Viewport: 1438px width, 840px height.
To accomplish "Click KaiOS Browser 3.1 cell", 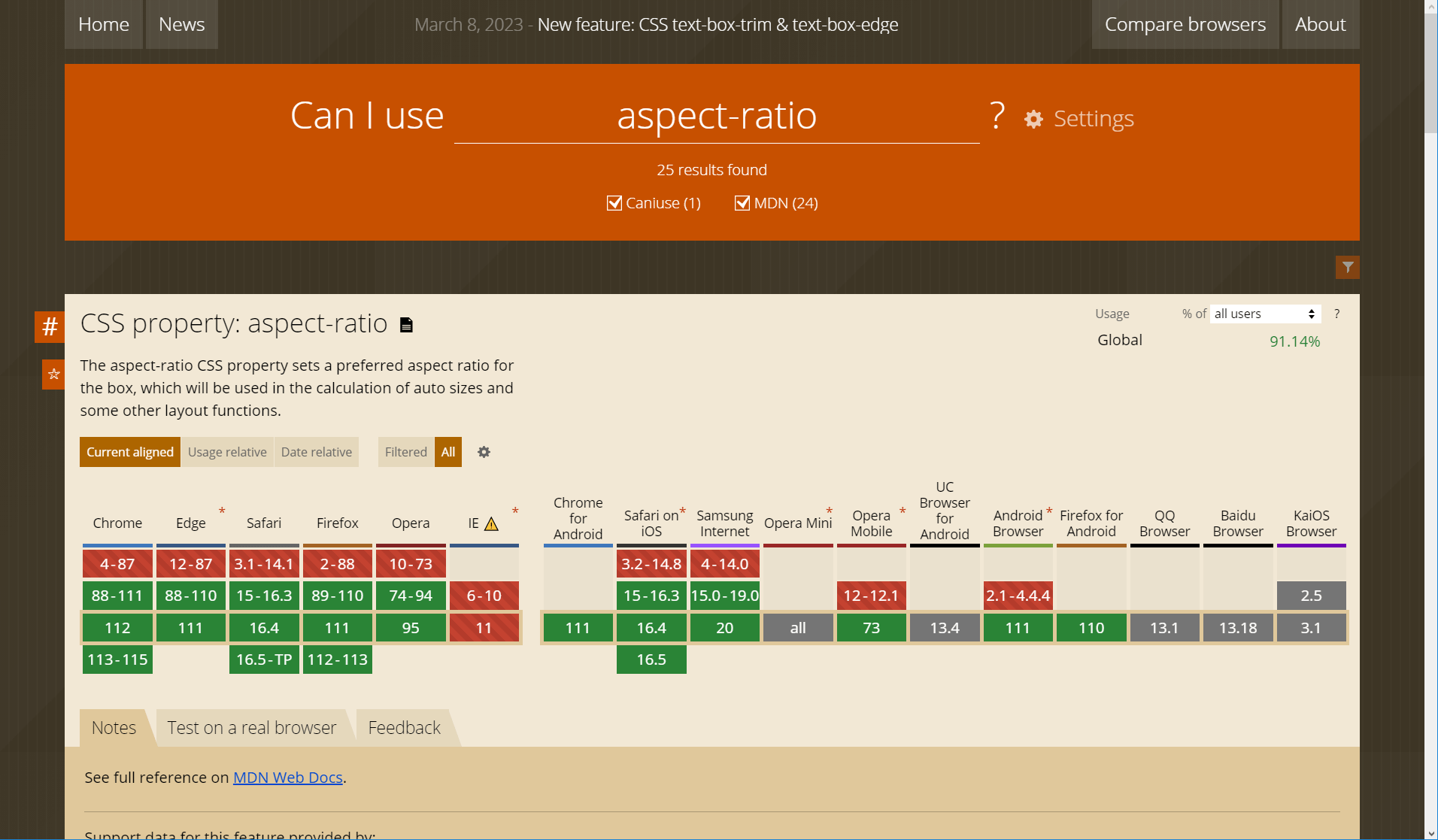I will click(x=1312, y=628).
